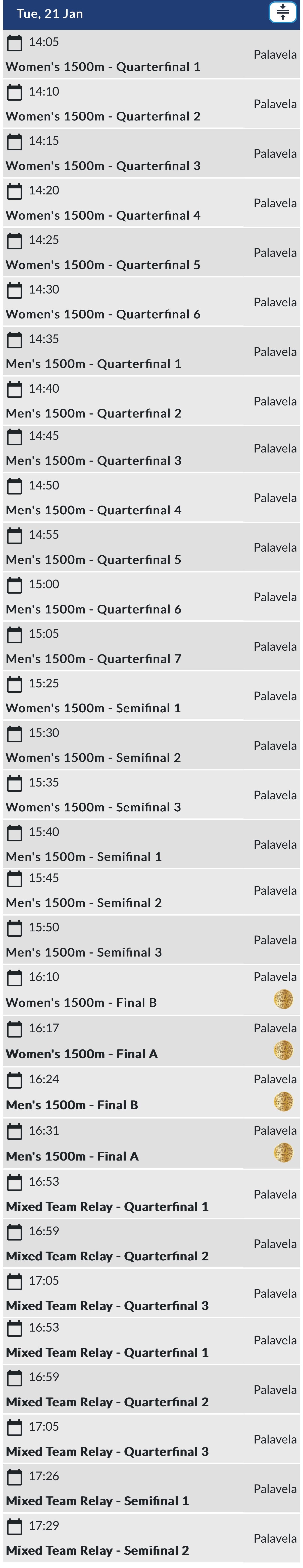Click calendar icon at 15:00 Men's Quarterfinal 6
The image size is (303, 1568).
[14, 585]
